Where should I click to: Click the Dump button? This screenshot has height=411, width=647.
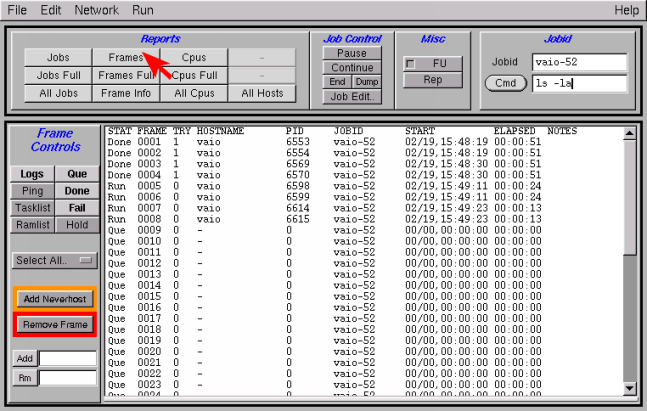pyautogui.click(x=367, y=82)
